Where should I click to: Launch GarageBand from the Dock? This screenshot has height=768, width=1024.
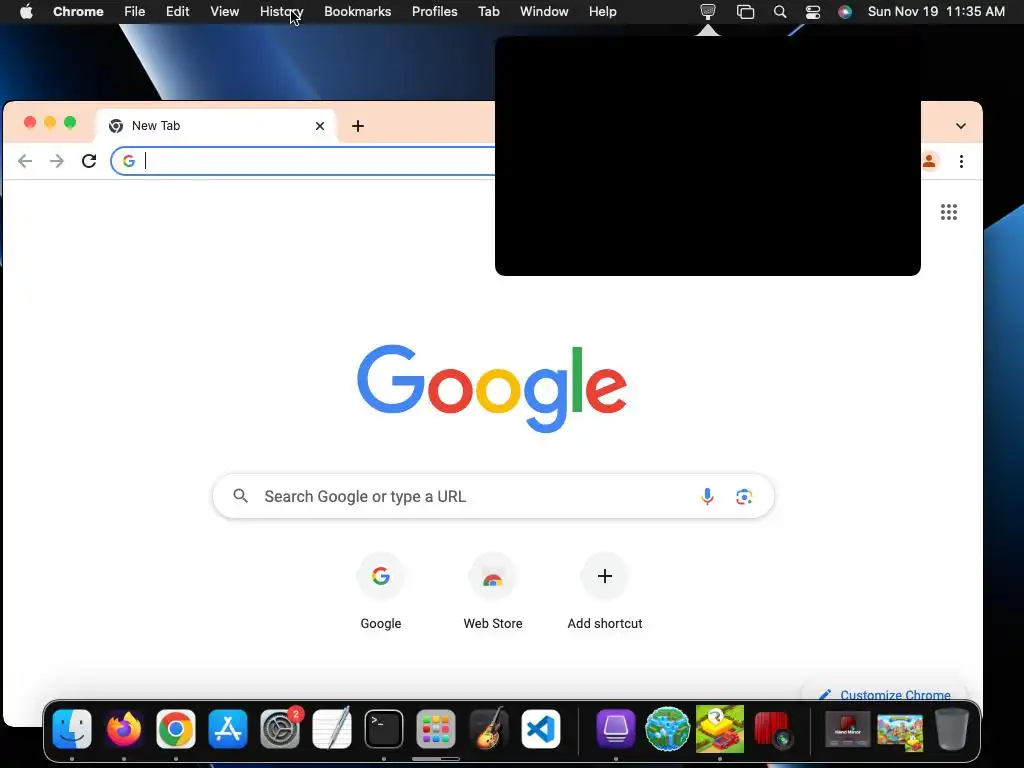click(488, 729)
